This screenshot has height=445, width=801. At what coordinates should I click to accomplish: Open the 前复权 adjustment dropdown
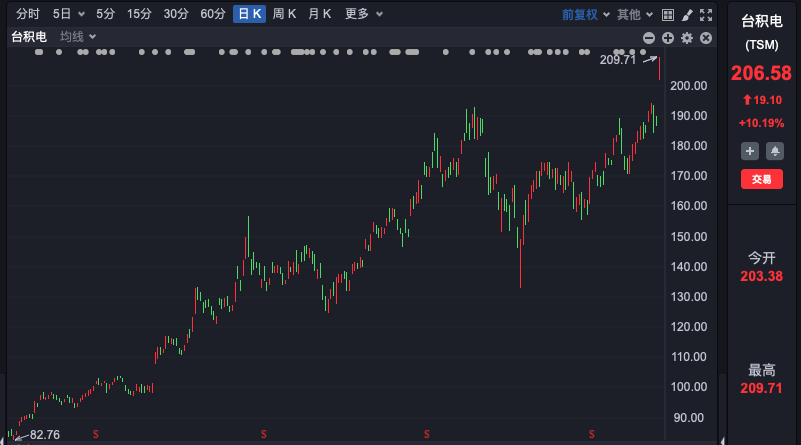tap(585, 14)
